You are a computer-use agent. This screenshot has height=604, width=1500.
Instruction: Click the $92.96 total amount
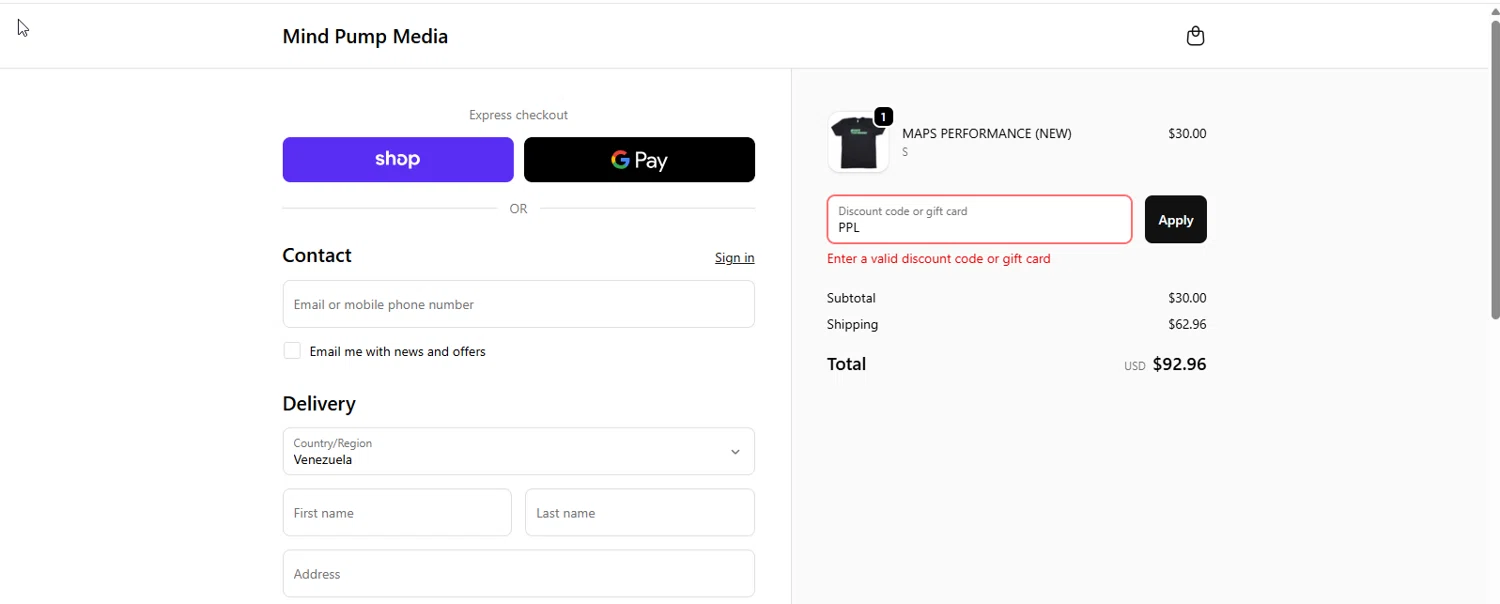point(1179,364)
